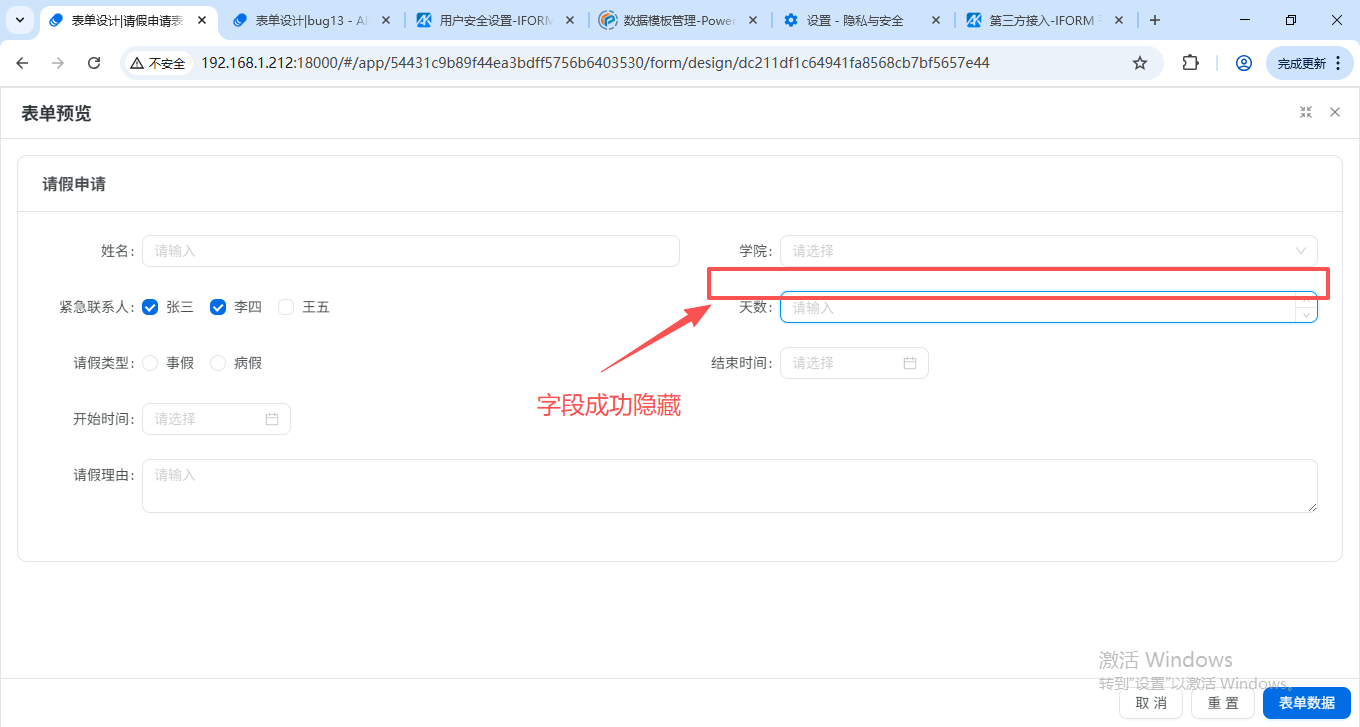Click the 重置 button
The image size is (1360, 727).
point(1223,703)
